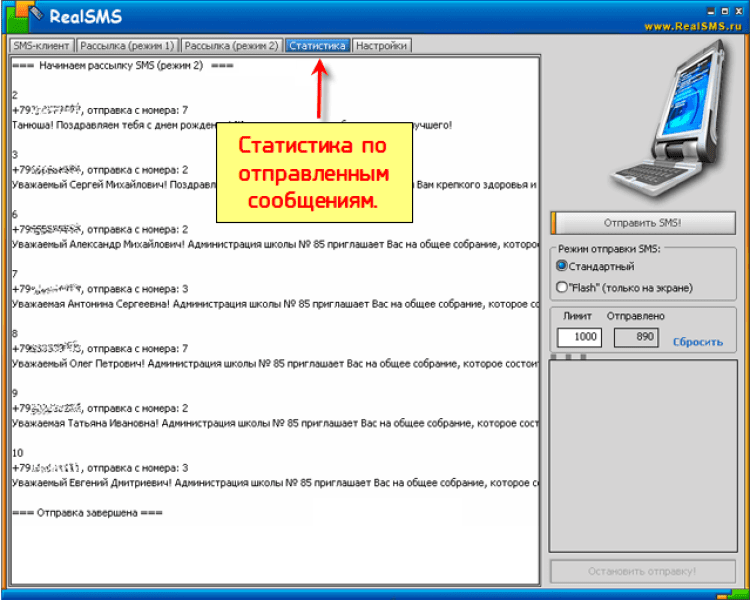The image size is (750, 600).
Task: Click the message for Олег Петрович
Action: coord(276,364)
